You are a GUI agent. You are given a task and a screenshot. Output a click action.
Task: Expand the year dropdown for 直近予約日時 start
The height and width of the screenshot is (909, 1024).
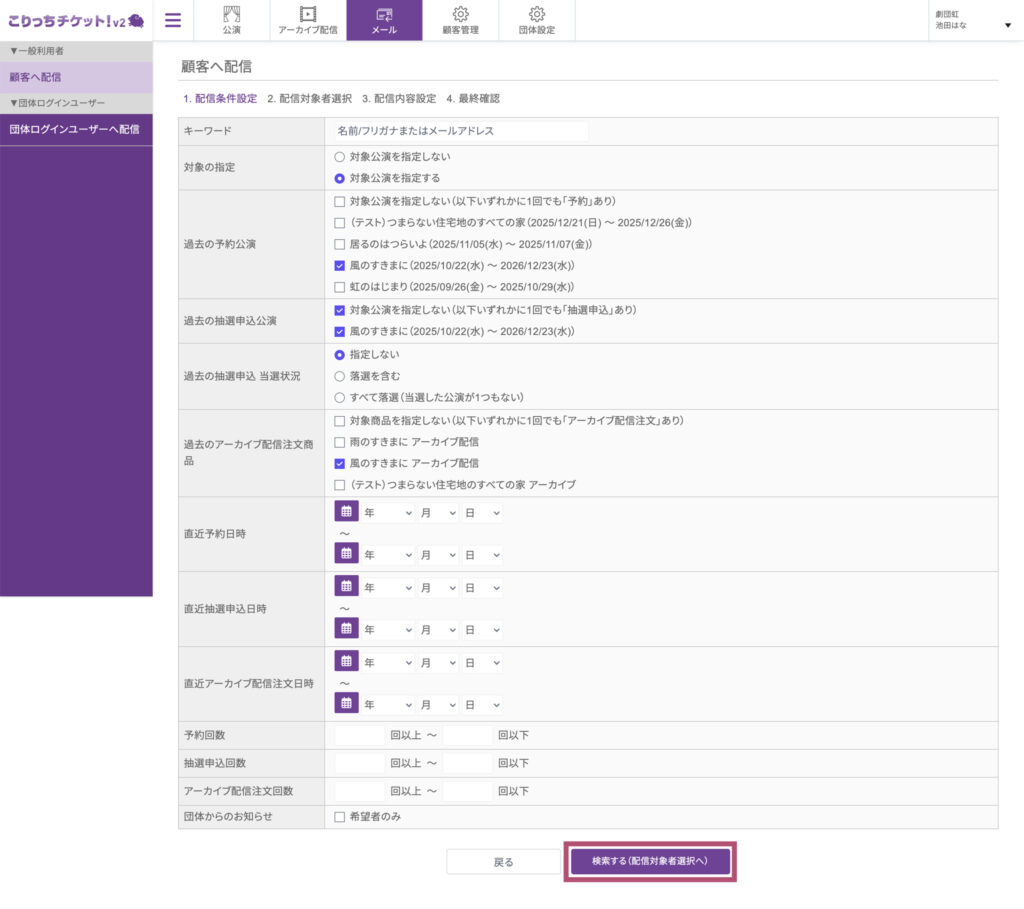388,513
